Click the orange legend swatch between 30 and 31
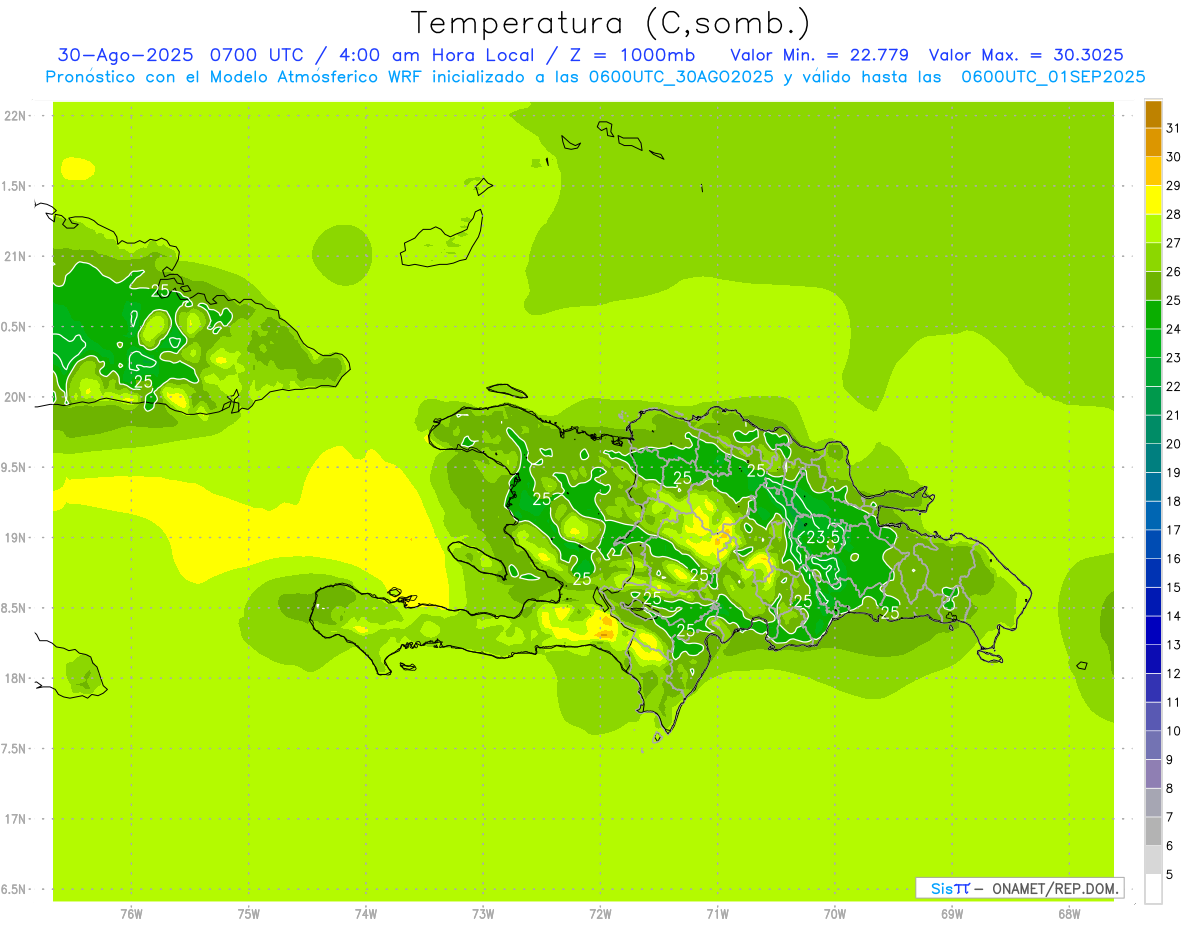Image resolution: width=1200 pixels, height=927 pixels. (x=1153, y=142)
